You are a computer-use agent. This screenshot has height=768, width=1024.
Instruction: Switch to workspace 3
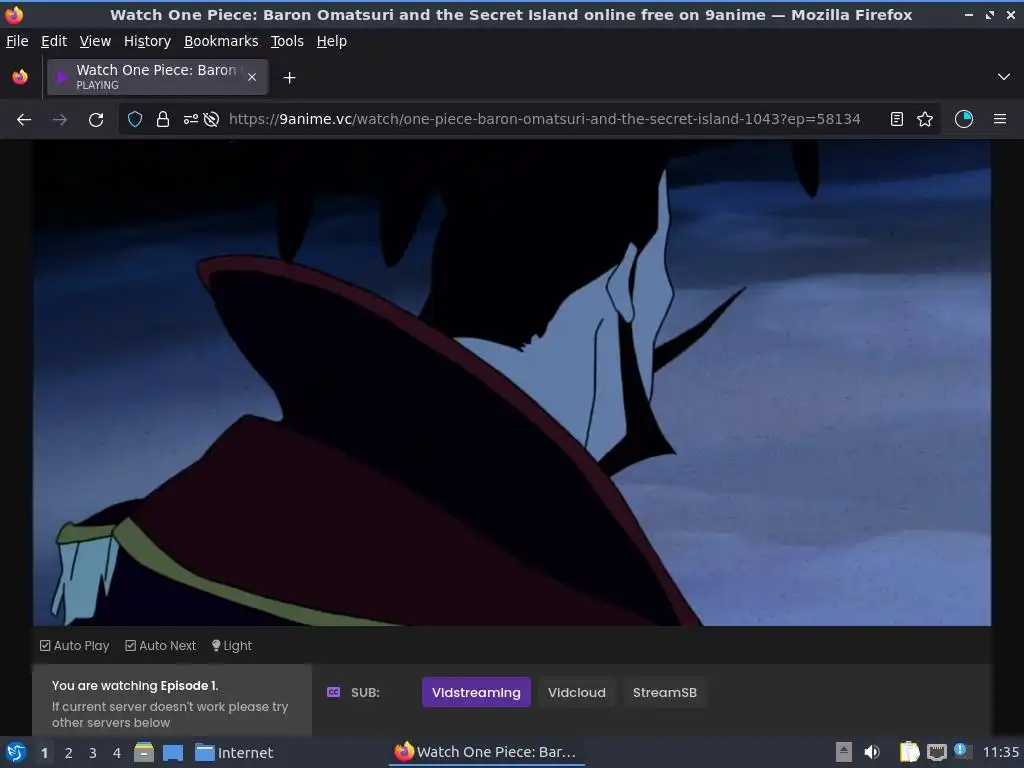(93, 753)
